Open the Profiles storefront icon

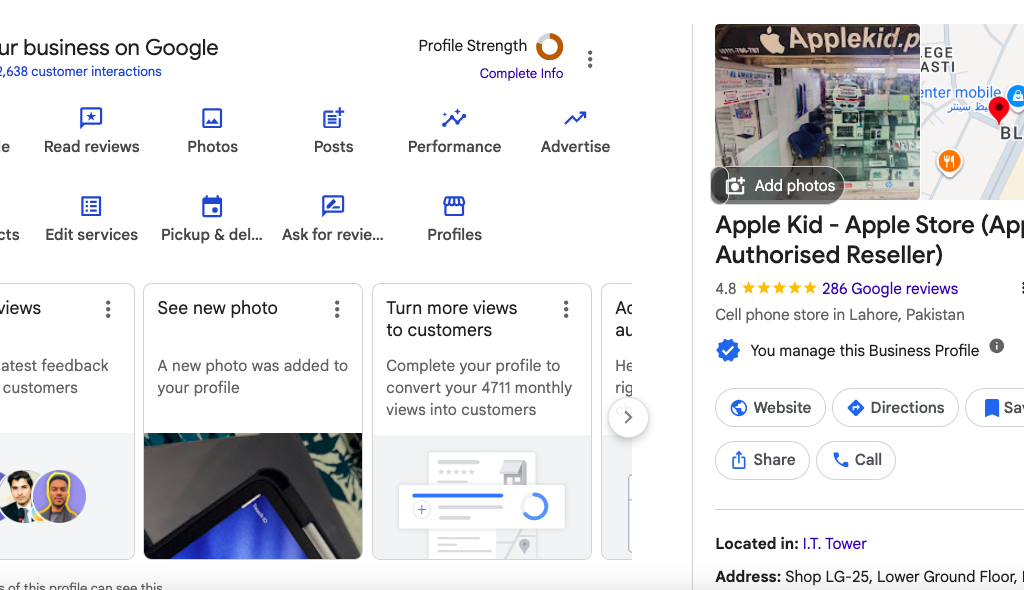click(x=454, y=206)
